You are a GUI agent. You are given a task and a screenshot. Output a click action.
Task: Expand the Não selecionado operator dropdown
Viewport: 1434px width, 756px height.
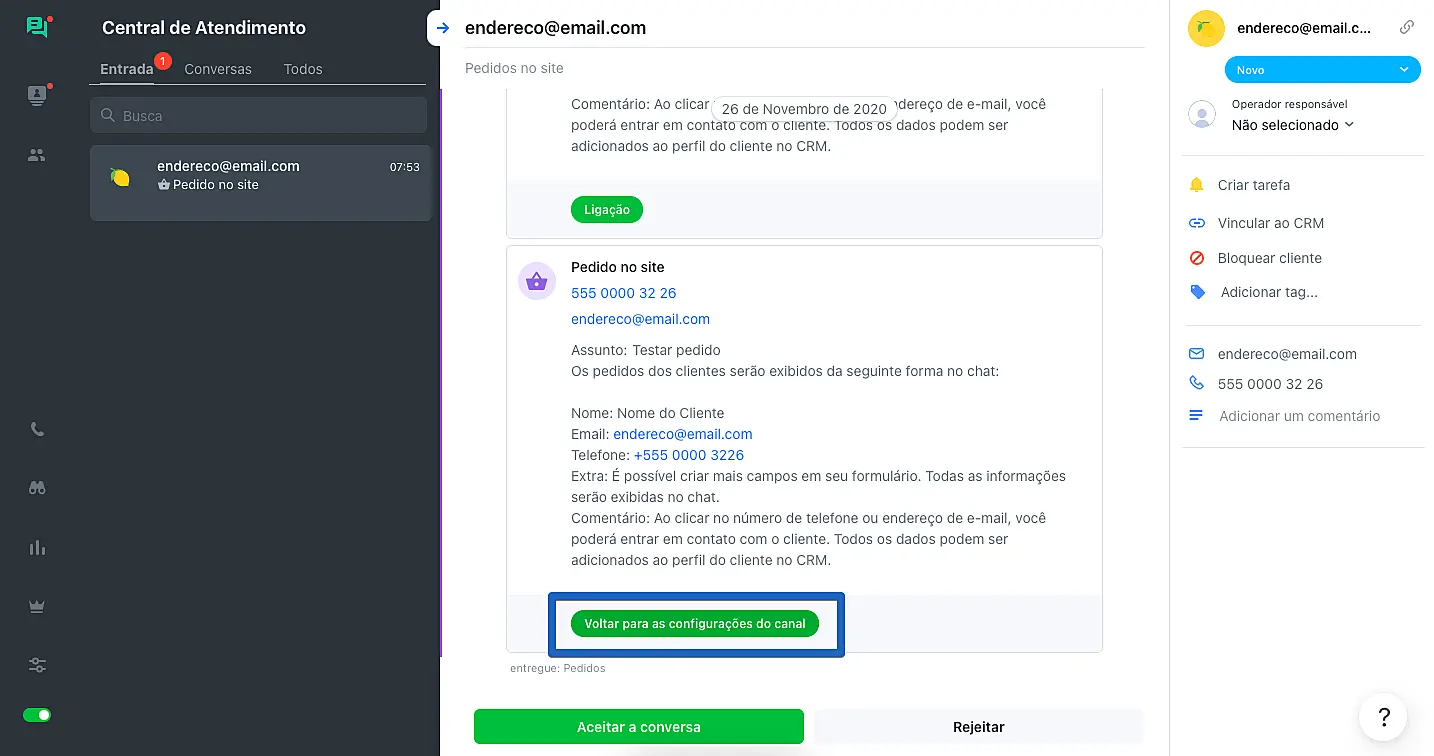(1292, 125)
